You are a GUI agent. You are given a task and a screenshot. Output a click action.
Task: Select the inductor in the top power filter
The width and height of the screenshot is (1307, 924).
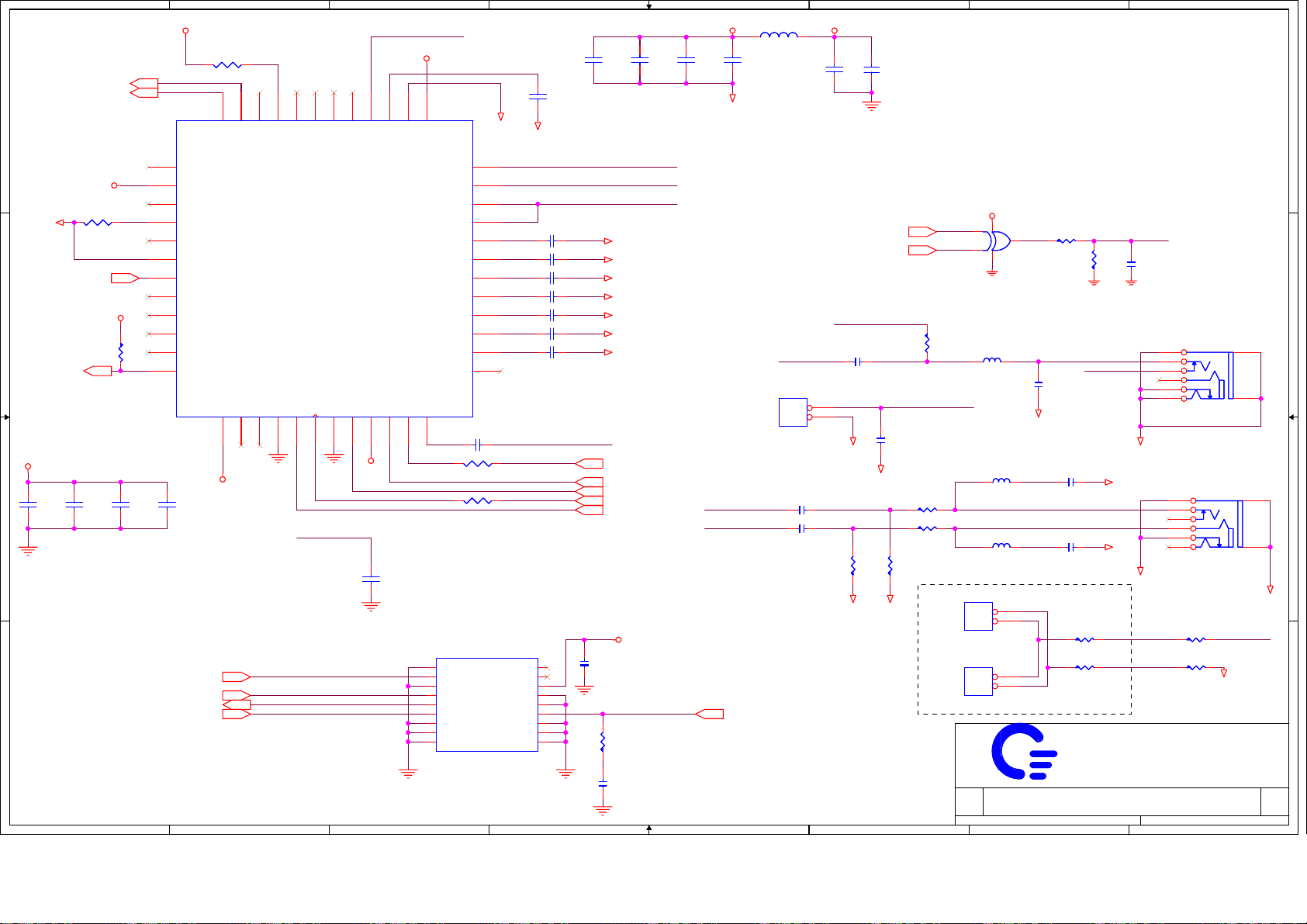pyautogui.click(x=779, y=36)
